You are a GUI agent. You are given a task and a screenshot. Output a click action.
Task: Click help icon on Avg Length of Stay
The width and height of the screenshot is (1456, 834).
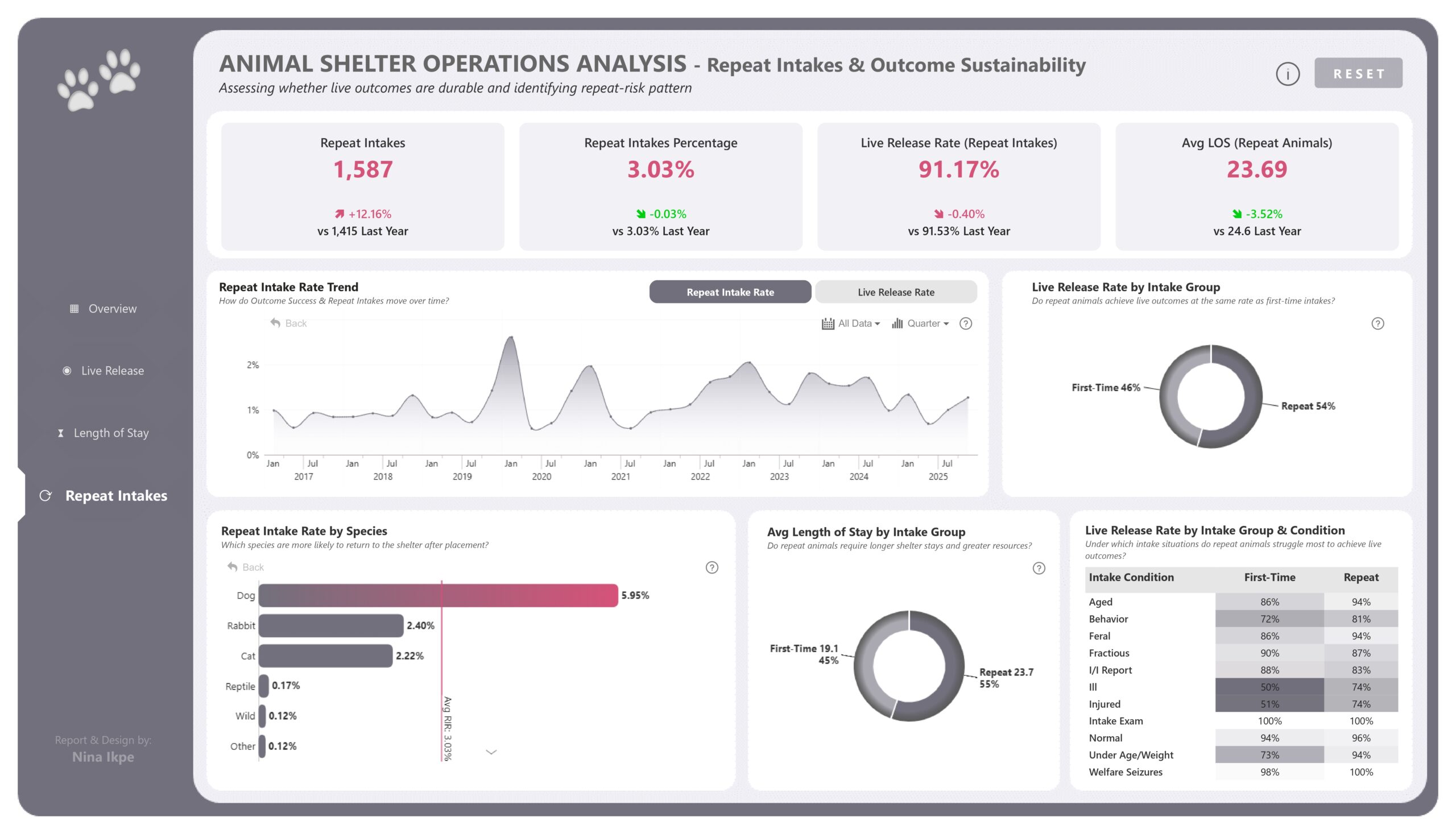pos(1039,568)
